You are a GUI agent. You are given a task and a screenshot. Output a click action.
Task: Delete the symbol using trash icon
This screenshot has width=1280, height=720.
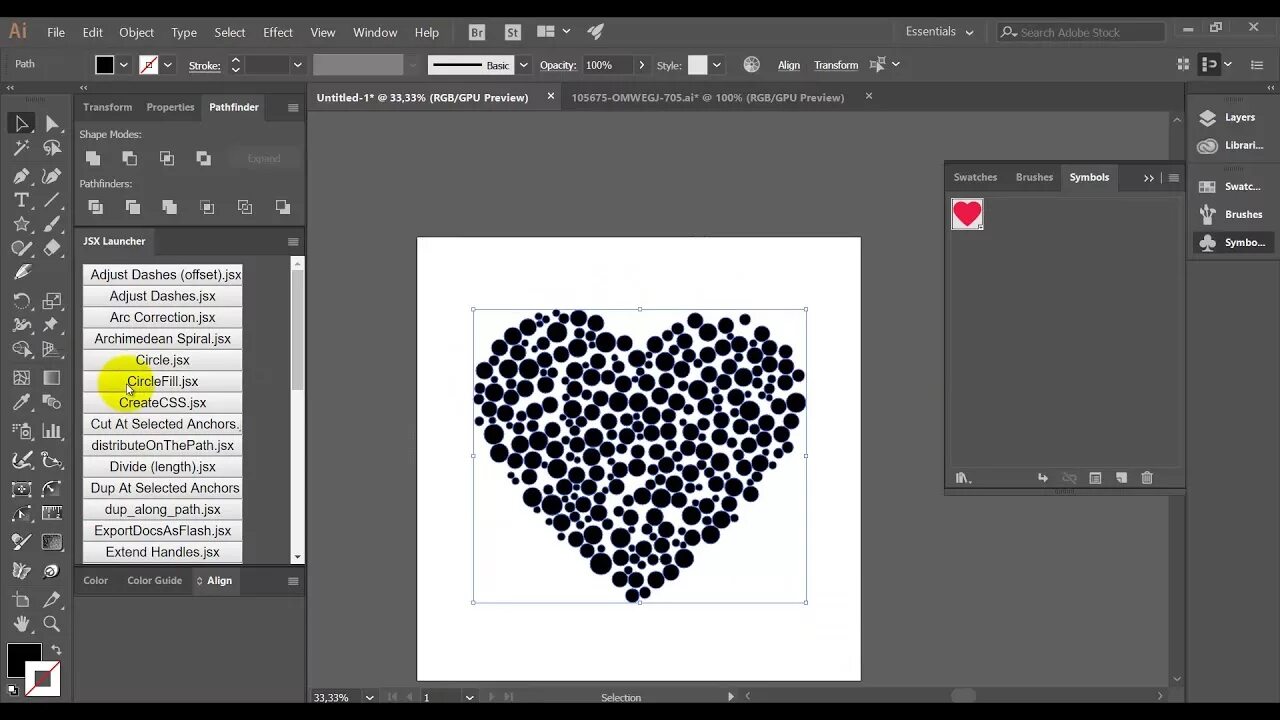(1147, 478)
